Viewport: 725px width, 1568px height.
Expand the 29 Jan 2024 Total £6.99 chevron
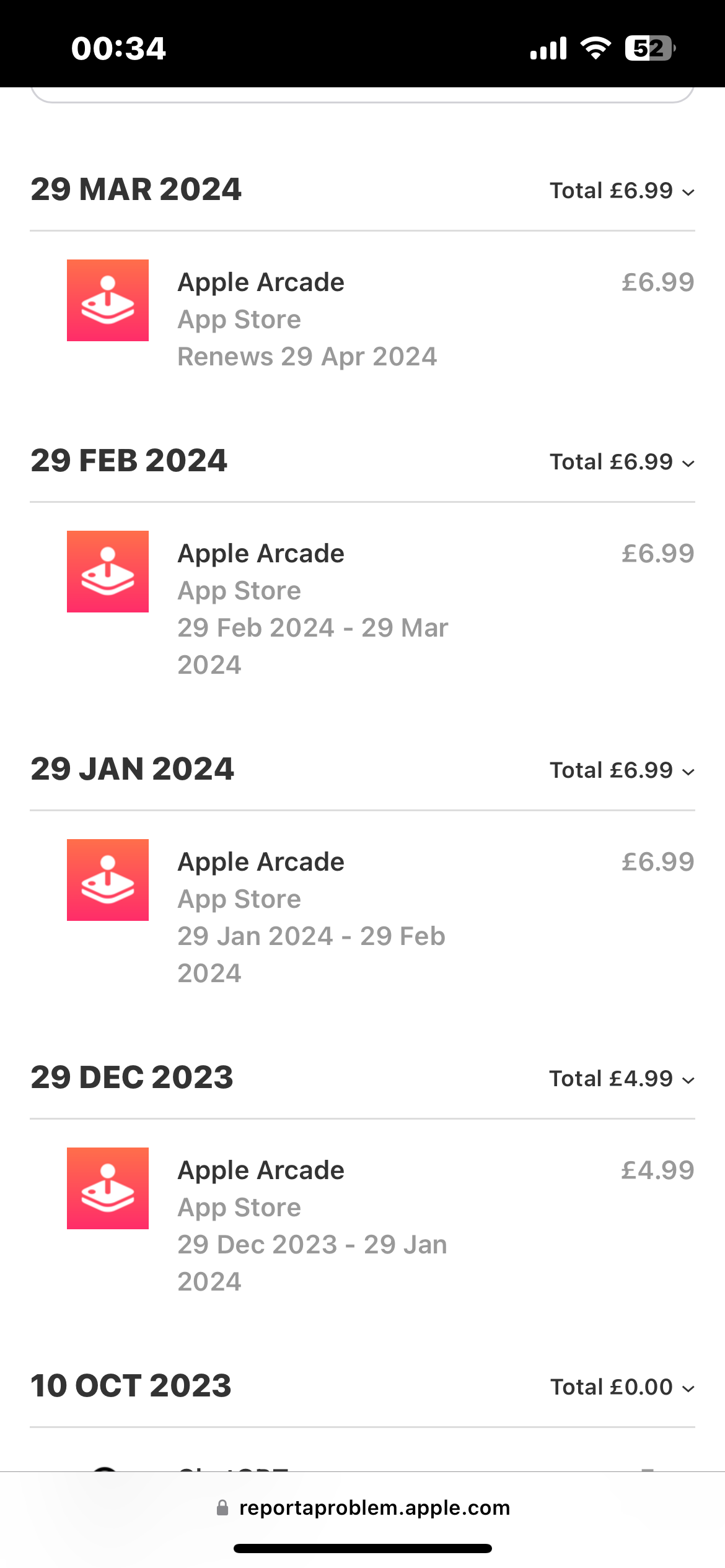(x=688, y=772)
